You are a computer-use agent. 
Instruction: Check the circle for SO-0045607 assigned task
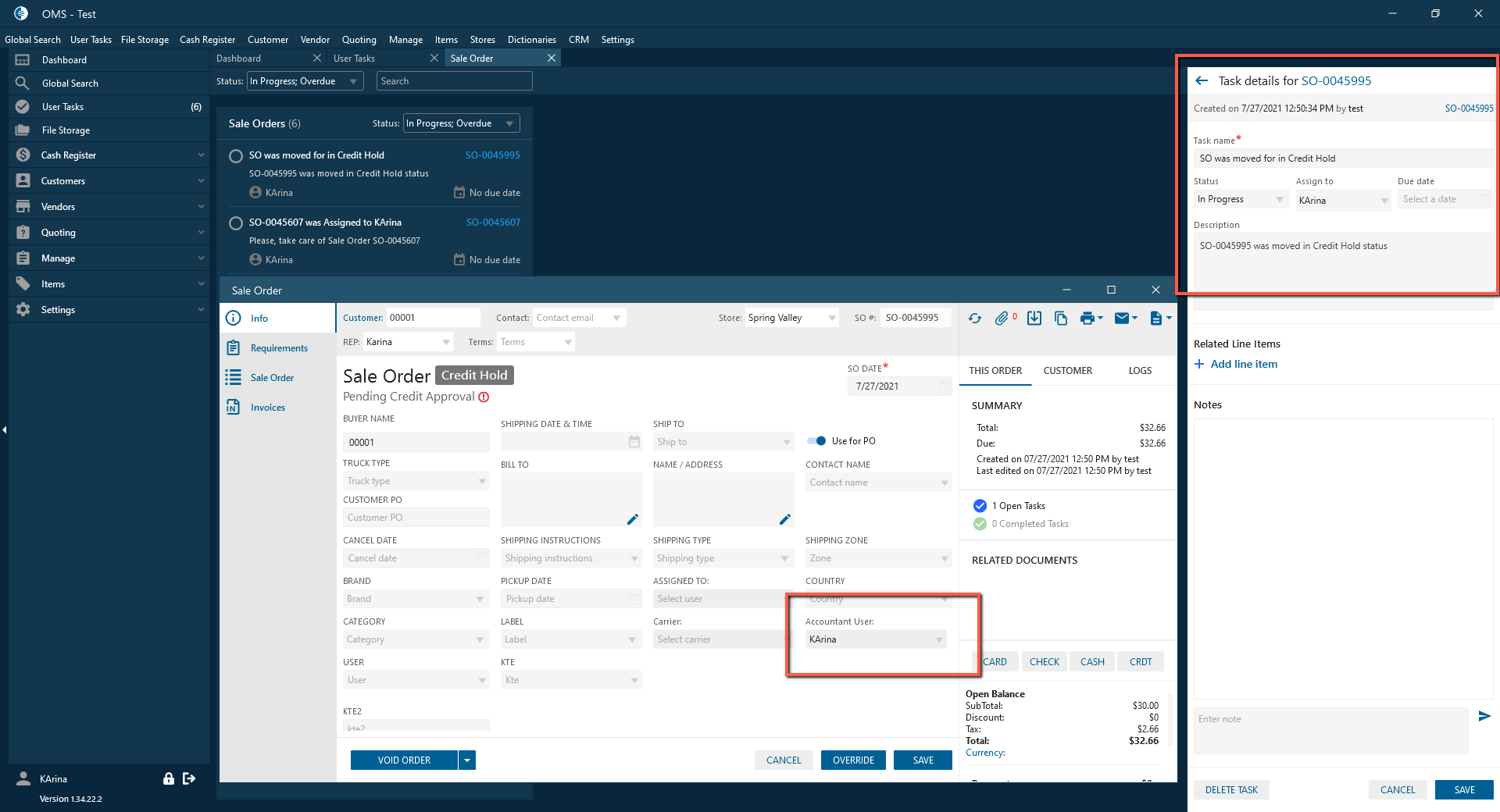[236, 223]
